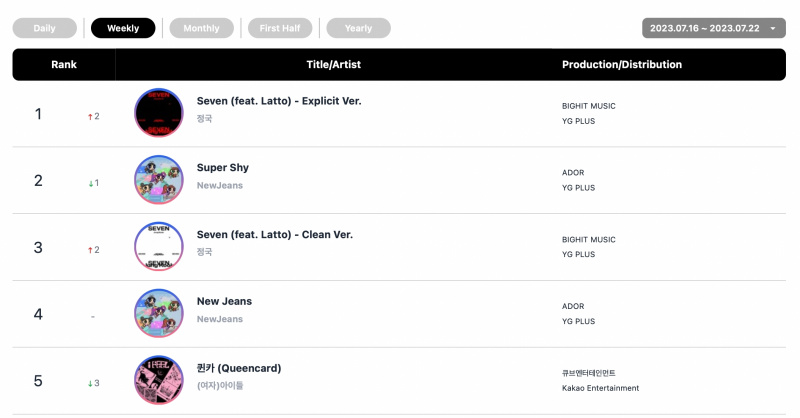This screenshot has width=800, height=418.
Task: Open the 퀸카 (Queencard) song title
Action: tap(239, 368)
